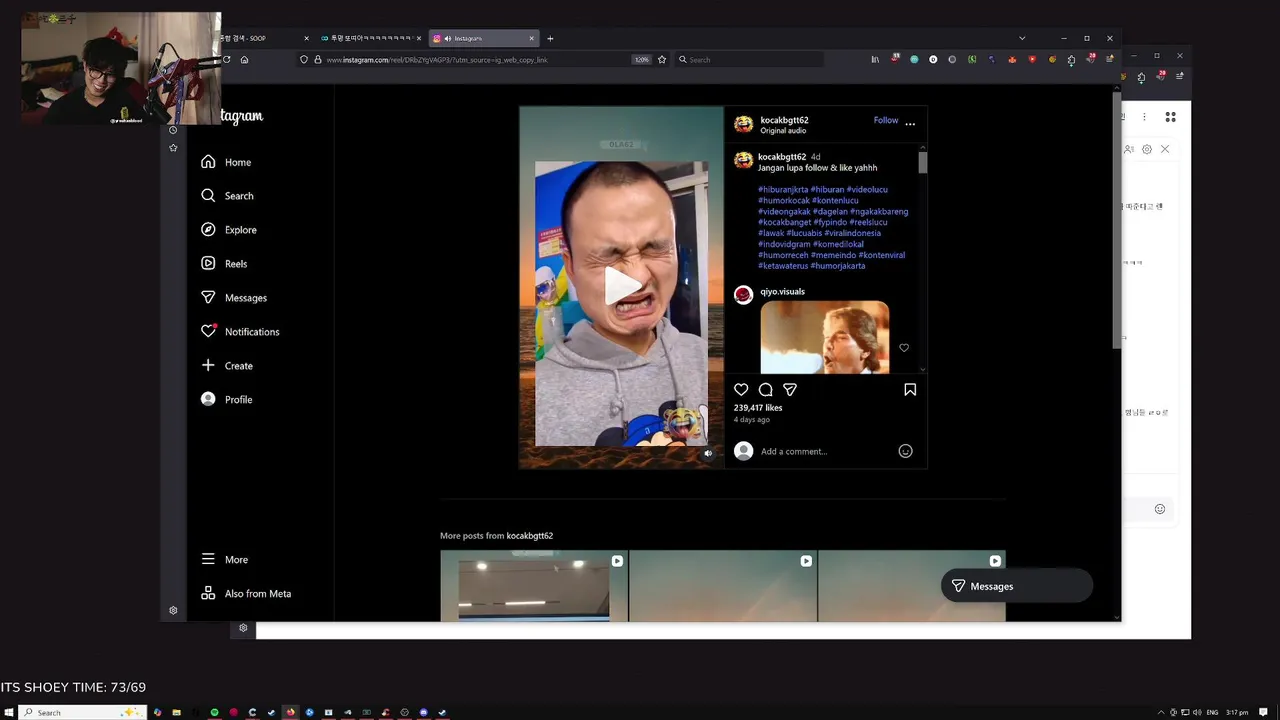Click Add a comment field
The height and width of the screenshot is (720, 1280).
(x=826, y=451)
